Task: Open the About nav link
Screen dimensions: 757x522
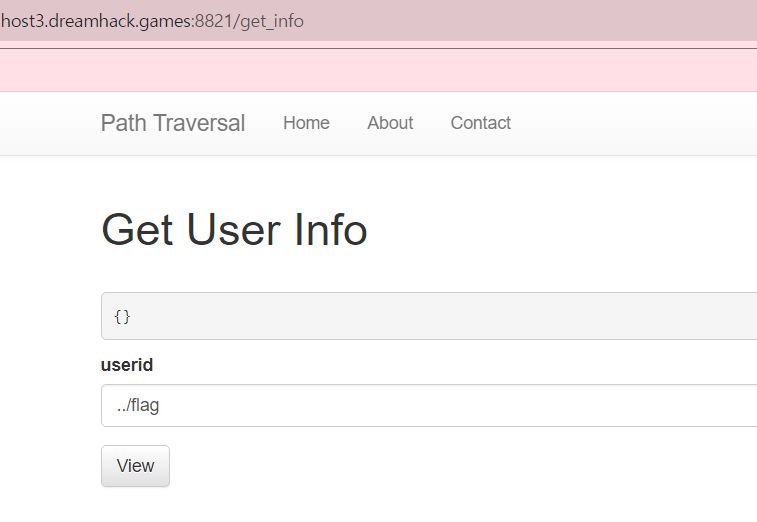Action: pos(390,123)
